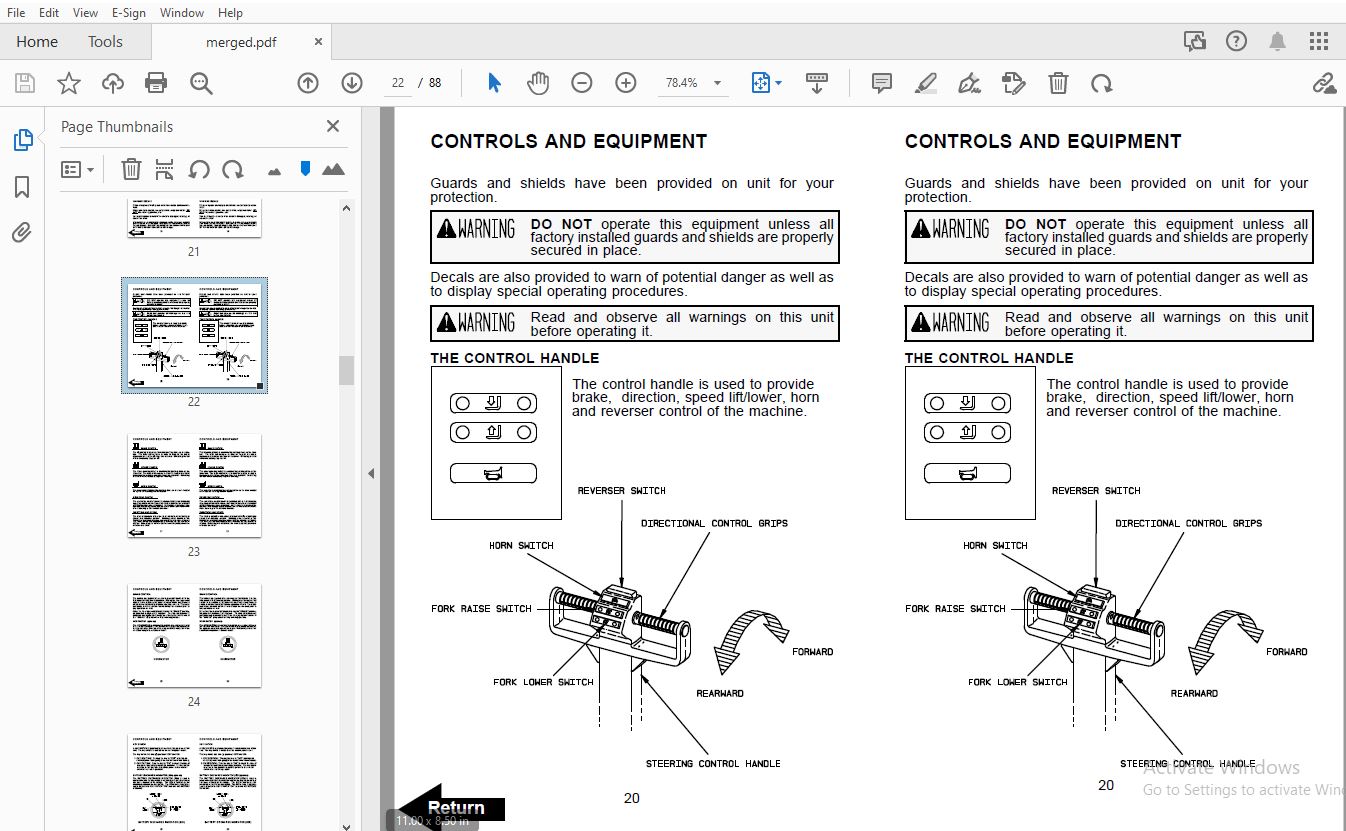Toggle the Bookmarks sidebar panel
The height and width of the screenshot is (831, 1346).
click(x=22, y=187)
